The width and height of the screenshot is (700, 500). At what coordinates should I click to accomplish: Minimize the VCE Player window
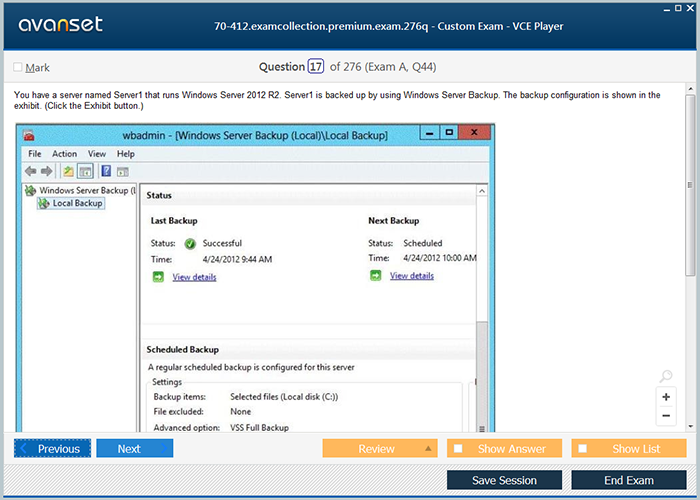pyautogui.click(x=667, y=9)
